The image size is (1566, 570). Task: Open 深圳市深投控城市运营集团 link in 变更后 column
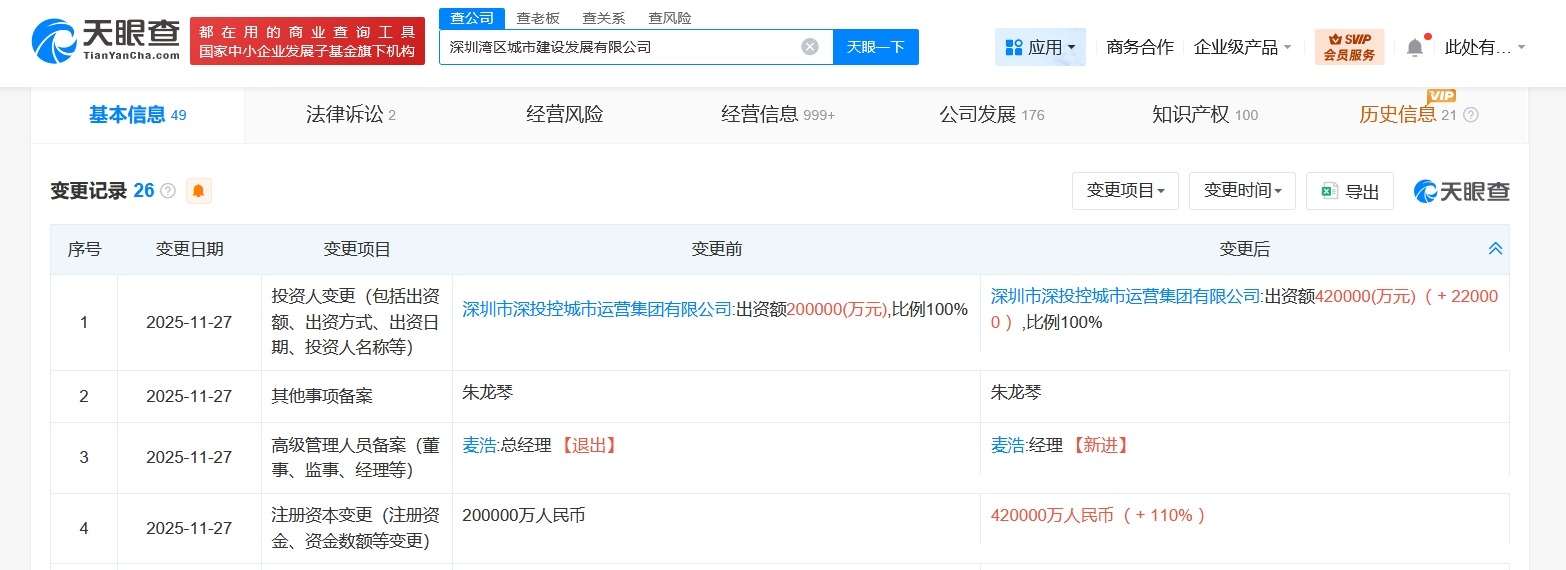click(1127, 297)
